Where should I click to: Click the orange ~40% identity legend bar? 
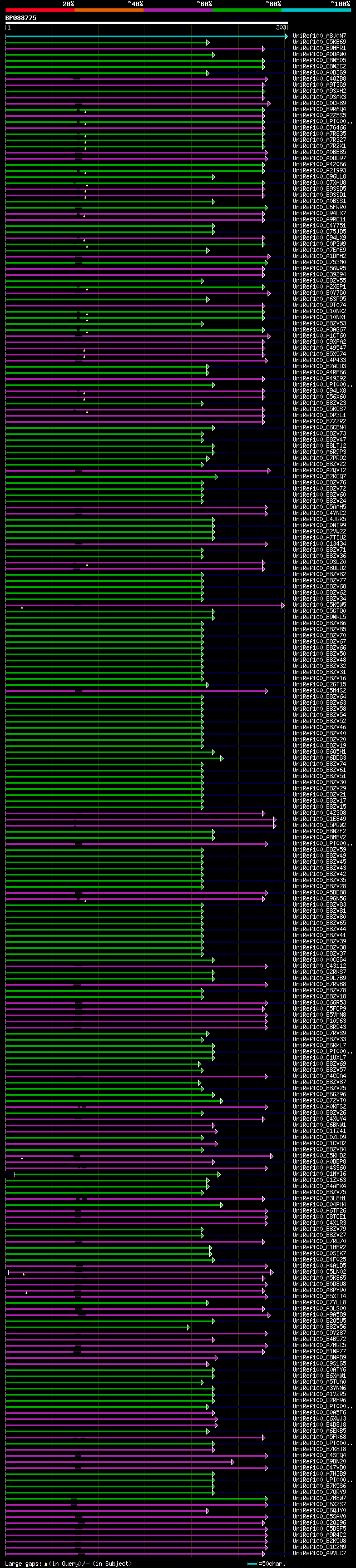[x=109, y=10]
